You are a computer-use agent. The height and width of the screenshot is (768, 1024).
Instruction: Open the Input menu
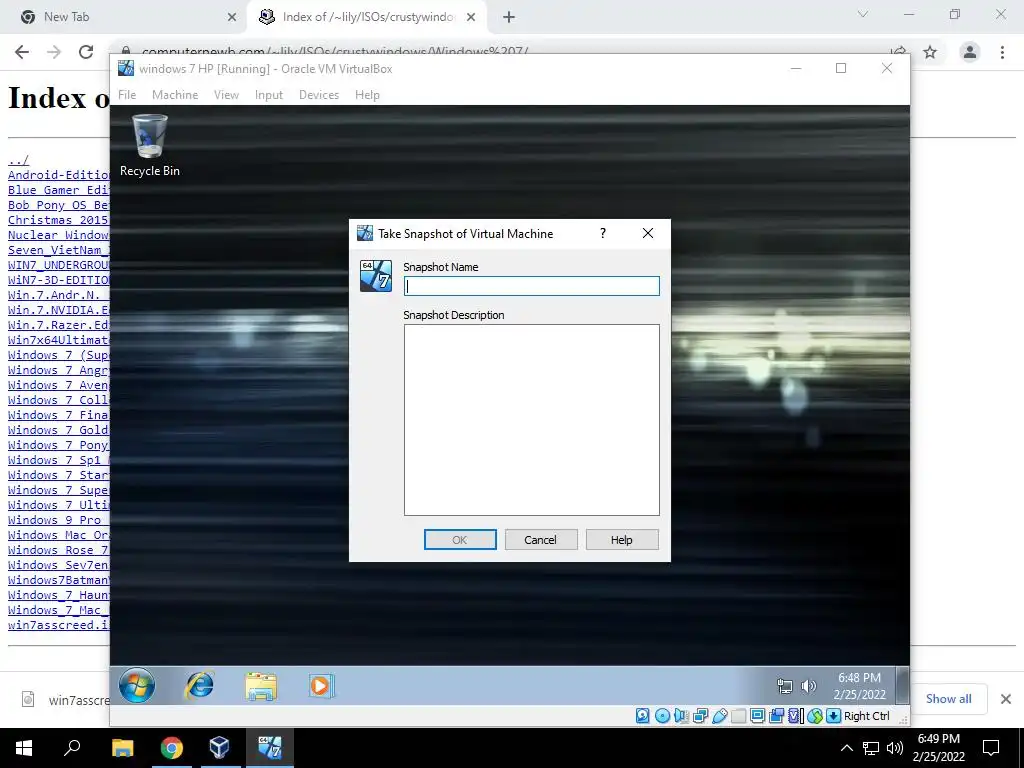[268, 95]
